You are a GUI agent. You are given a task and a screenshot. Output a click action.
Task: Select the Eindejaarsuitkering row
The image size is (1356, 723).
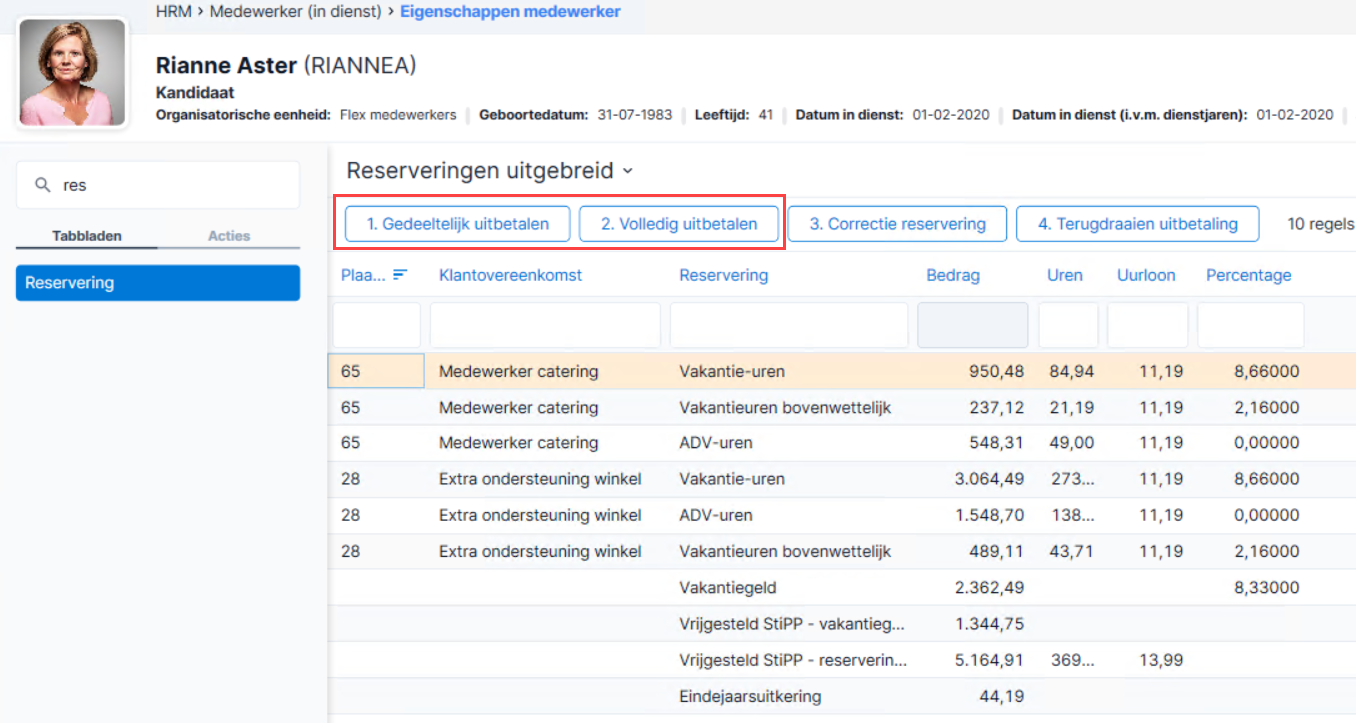coord(842,696)
